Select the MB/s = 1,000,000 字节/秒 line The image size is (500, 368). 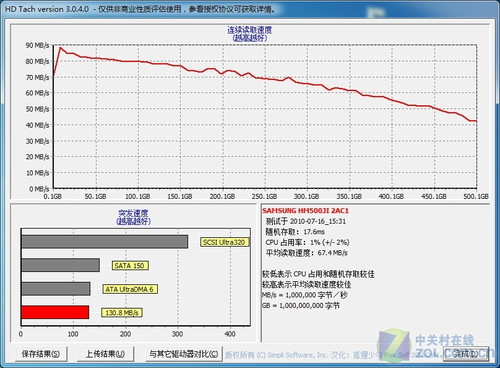305,295
